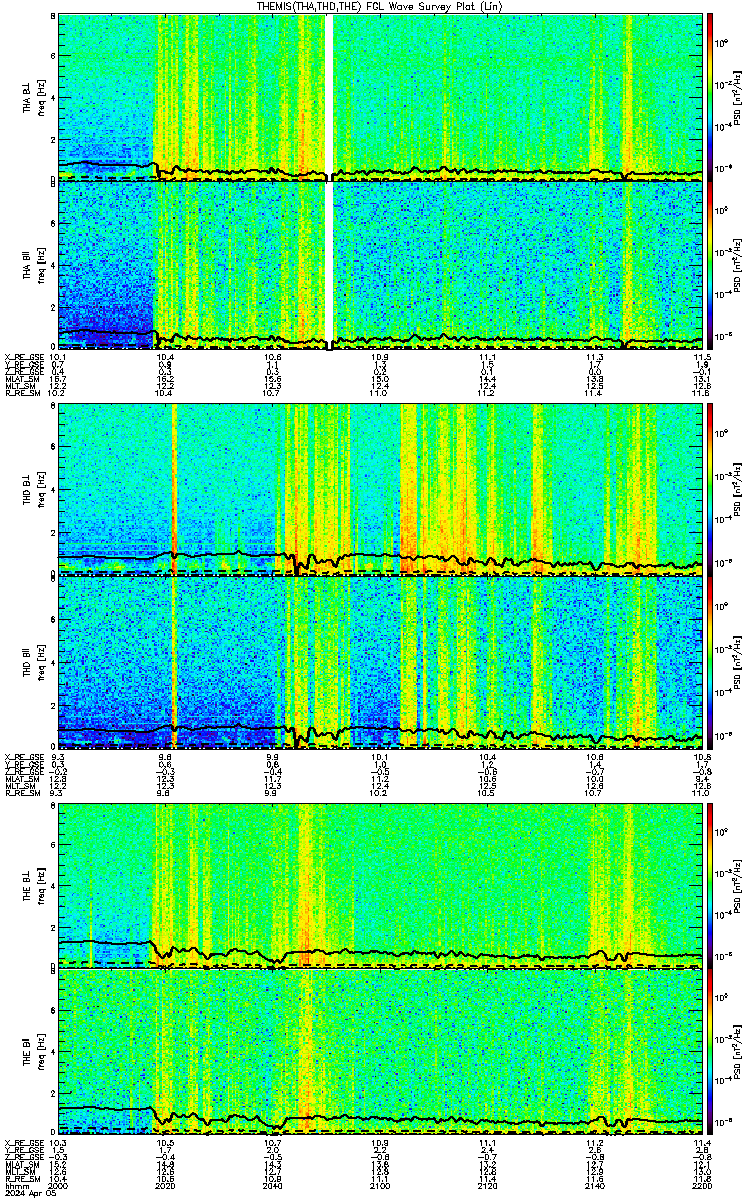Viewport: 750px width, 1200px height.
Task: Click the plot title THEMIS FGL Wave Survey Plot
Action: point(379,7)
